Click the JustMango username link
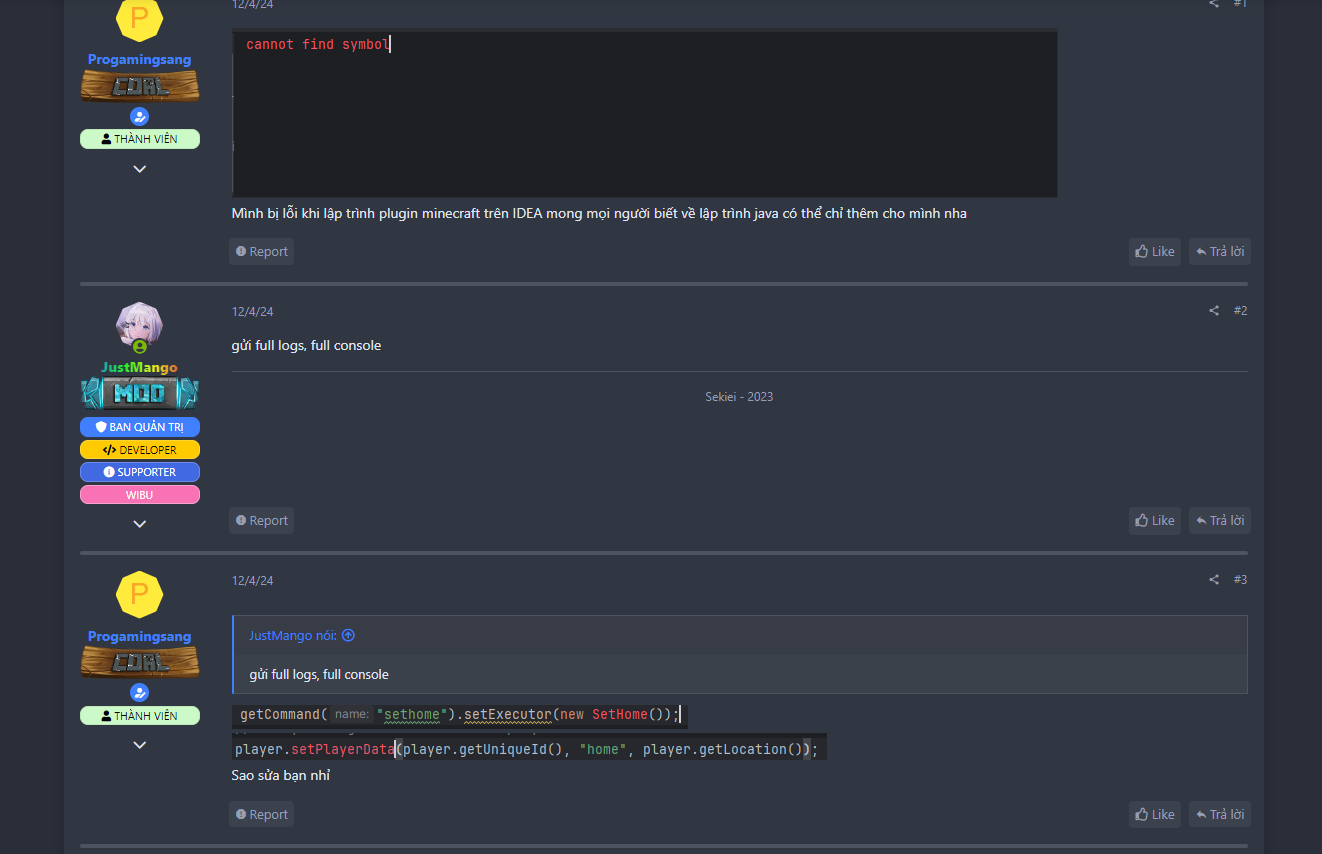1322x854 pixels. tap(139, 367)
